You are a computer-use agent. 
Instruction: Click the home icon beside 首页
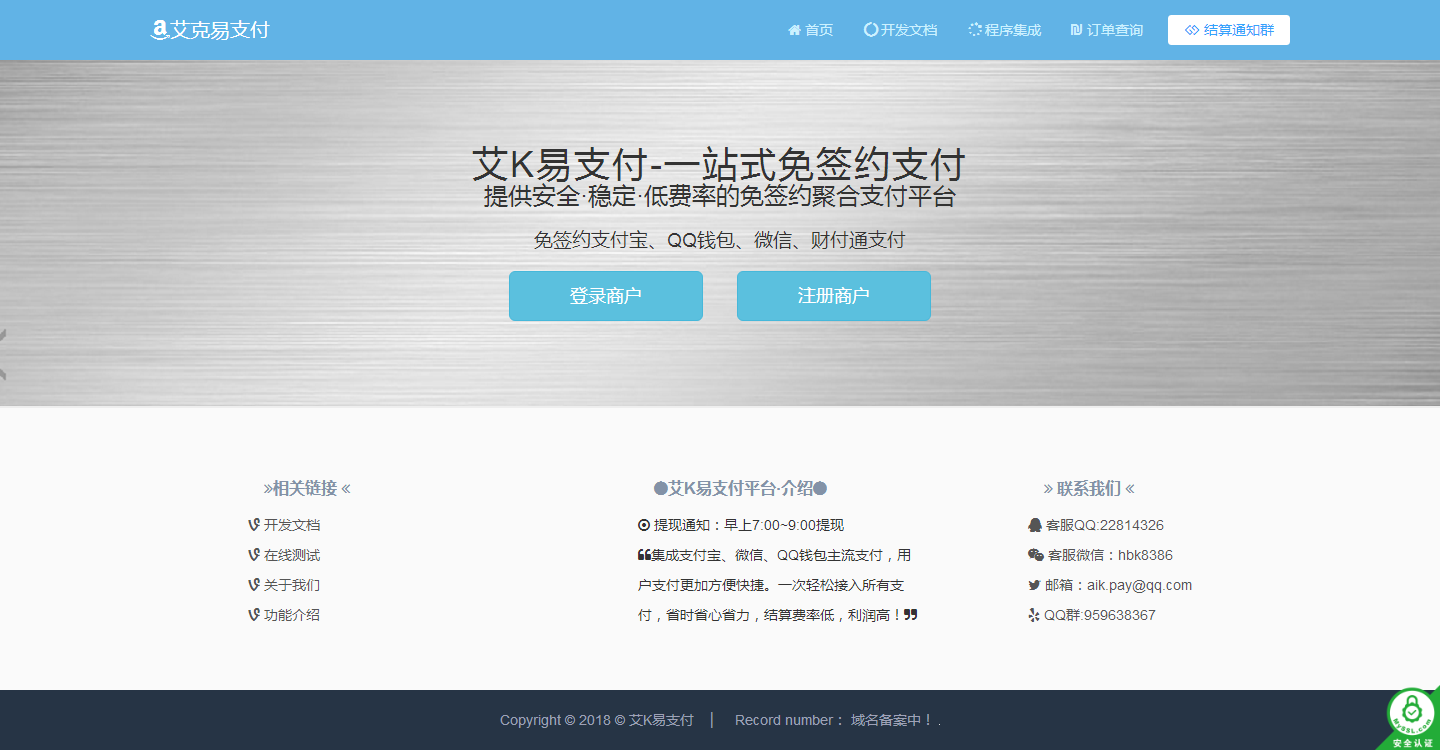pyautogui.click(x=794, y=30)
